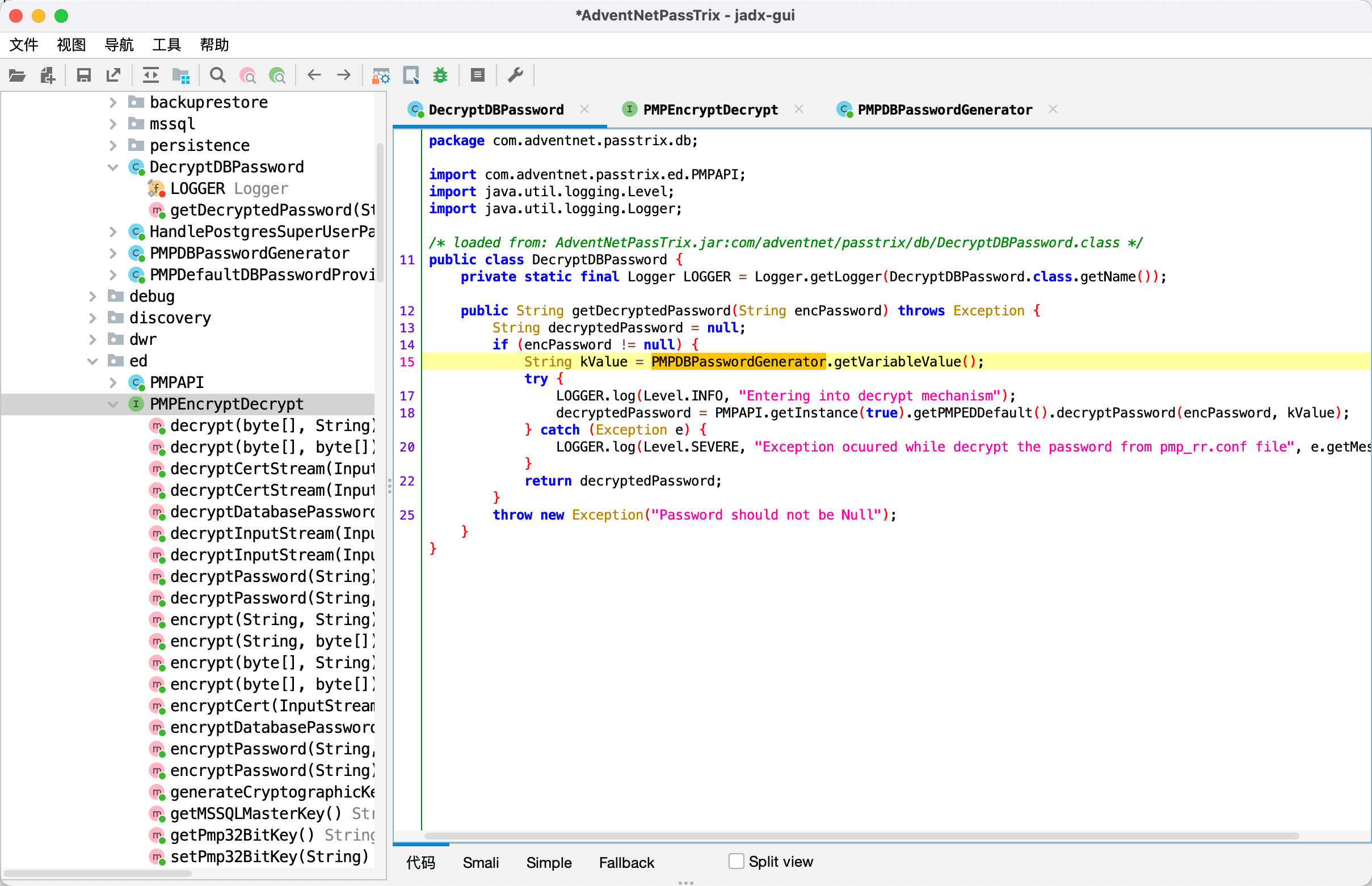This screenshot has height=886, width=1372.
Task: Open preferences via wrench icon
Action: (515, 75)
